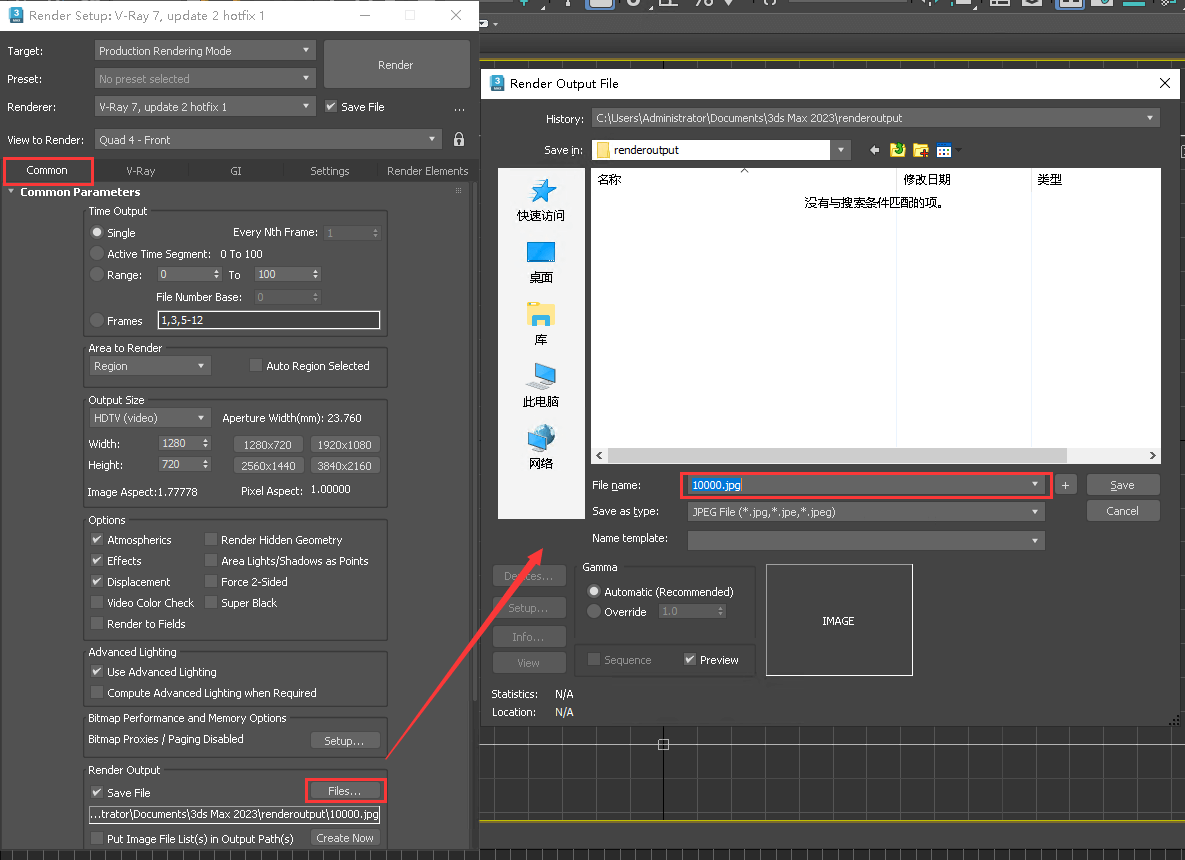Switch to the V-Ray tab
This screenshot has width=1185, height=860.
(x=141, y=171)
